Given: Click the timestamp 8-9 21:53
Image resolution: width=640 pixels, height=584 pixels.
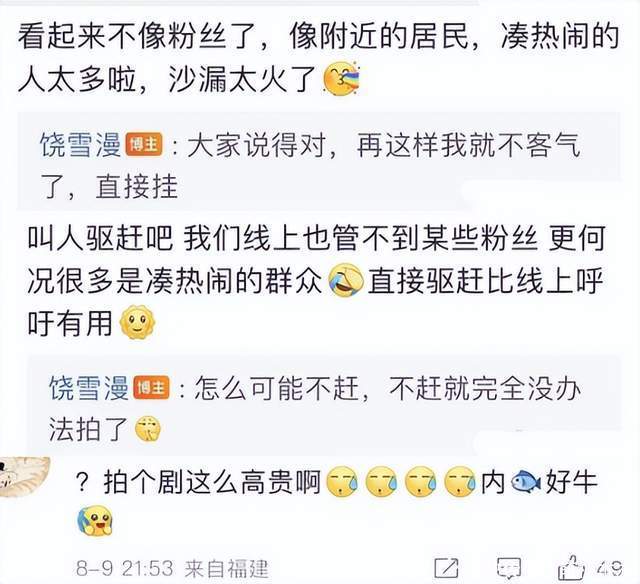Looking at the screenshot, I should click(x=124, y=568).
